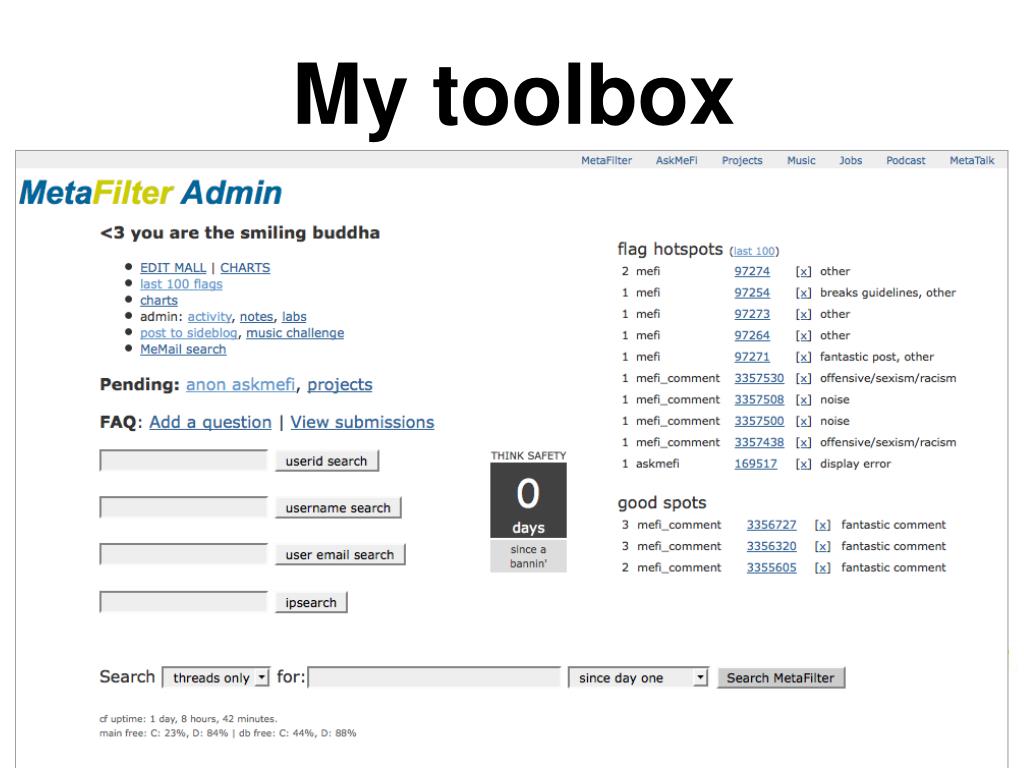Open good spot comment 3355605
Viewport: 1024px width, 768px height.
click(771, 568)
